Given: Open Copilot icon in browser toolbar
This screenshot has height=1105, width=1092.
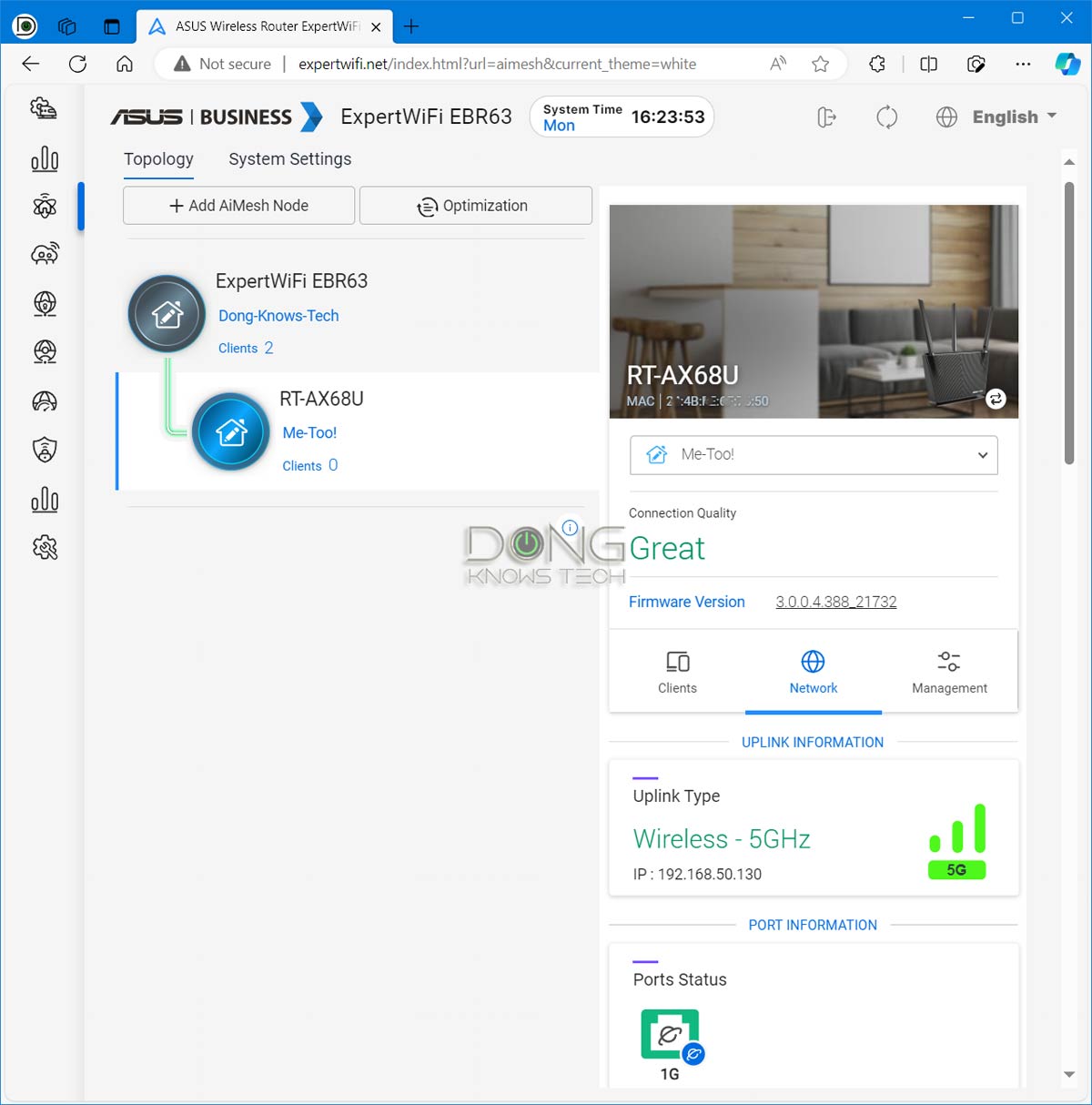Looking at the screenshot, I should [x=1067, y=64].
